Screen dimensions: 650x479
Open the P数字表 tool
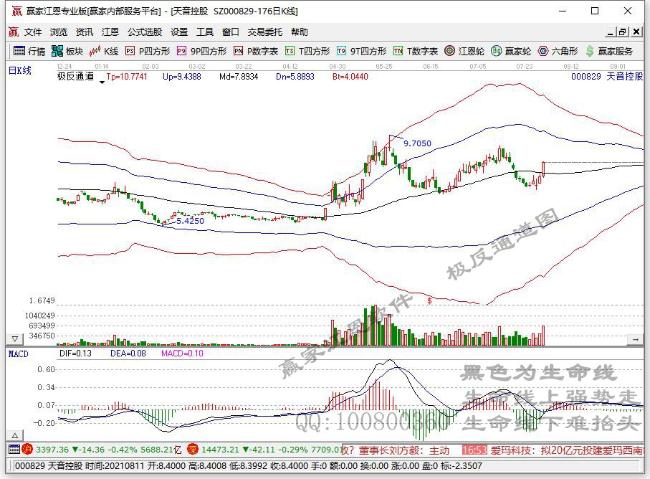[255, 51]
